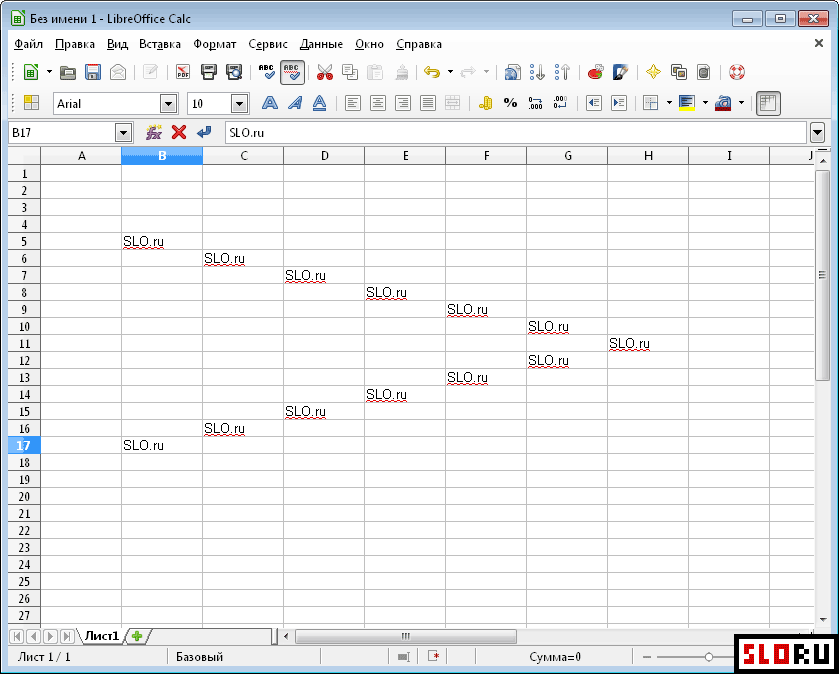839x674 pixels.
Task: Delete a decimal place
Action: 561,103
